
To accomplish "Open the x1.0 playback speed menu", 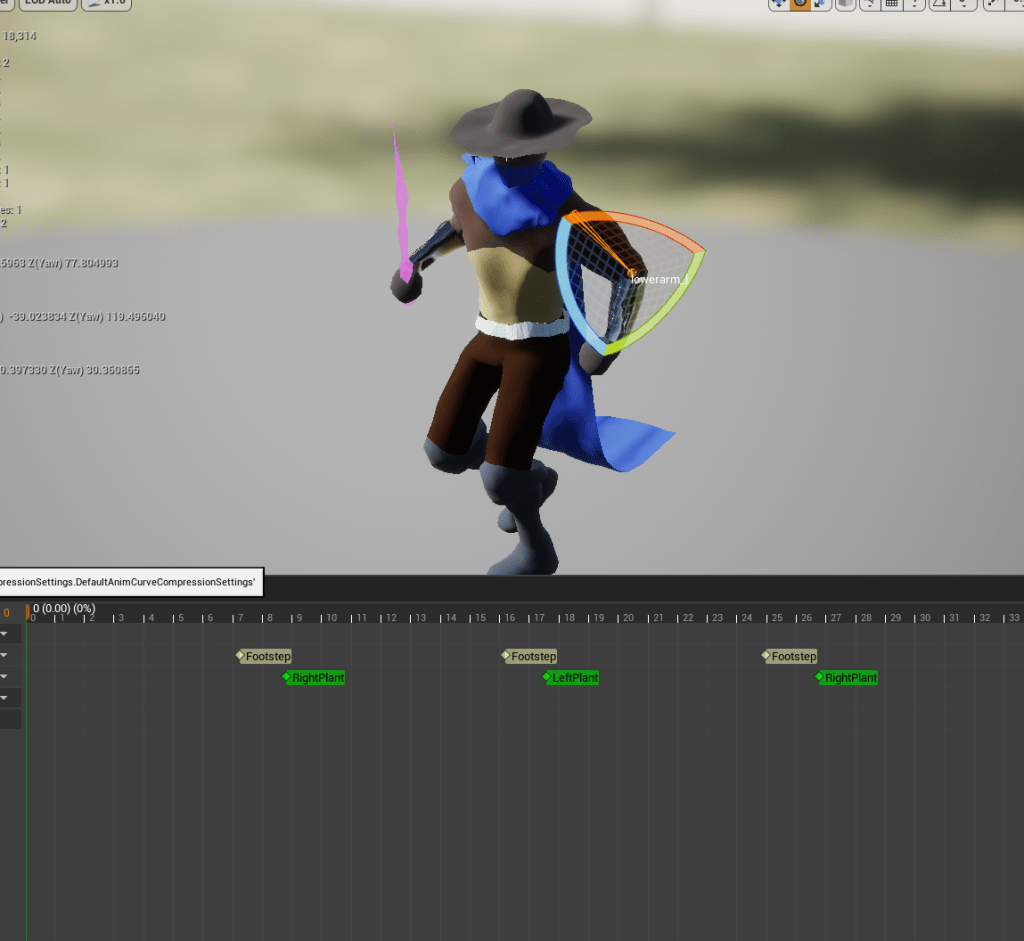I will click(107, 4).
